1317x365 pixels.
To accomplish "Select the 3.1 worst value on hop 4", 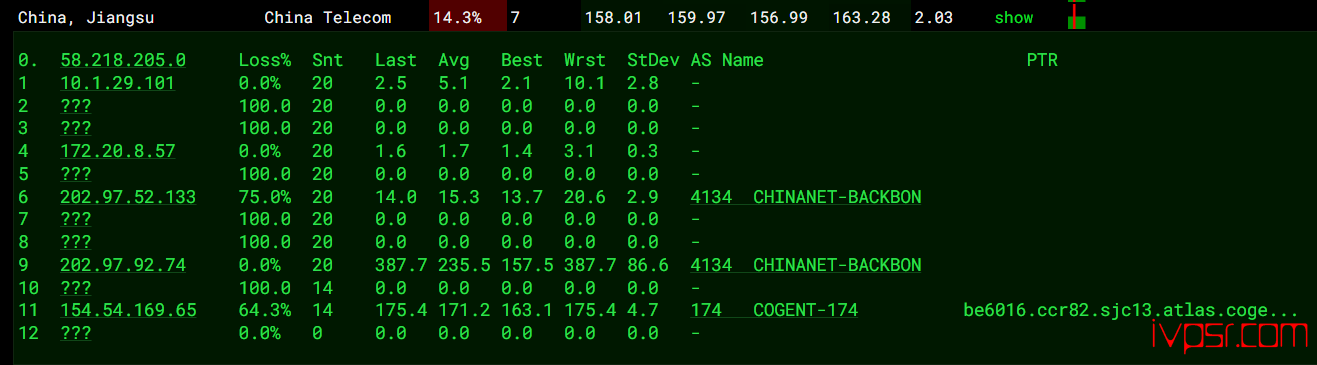I will click(x=580, y=151).
